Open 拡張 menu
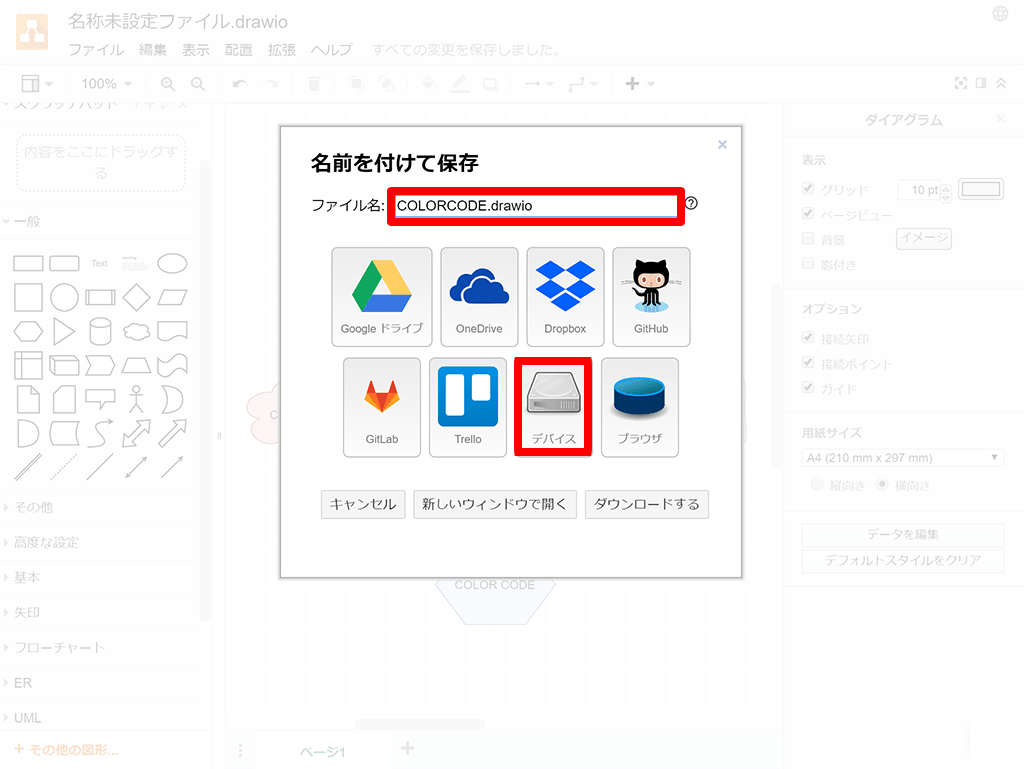 pos(281,50)
